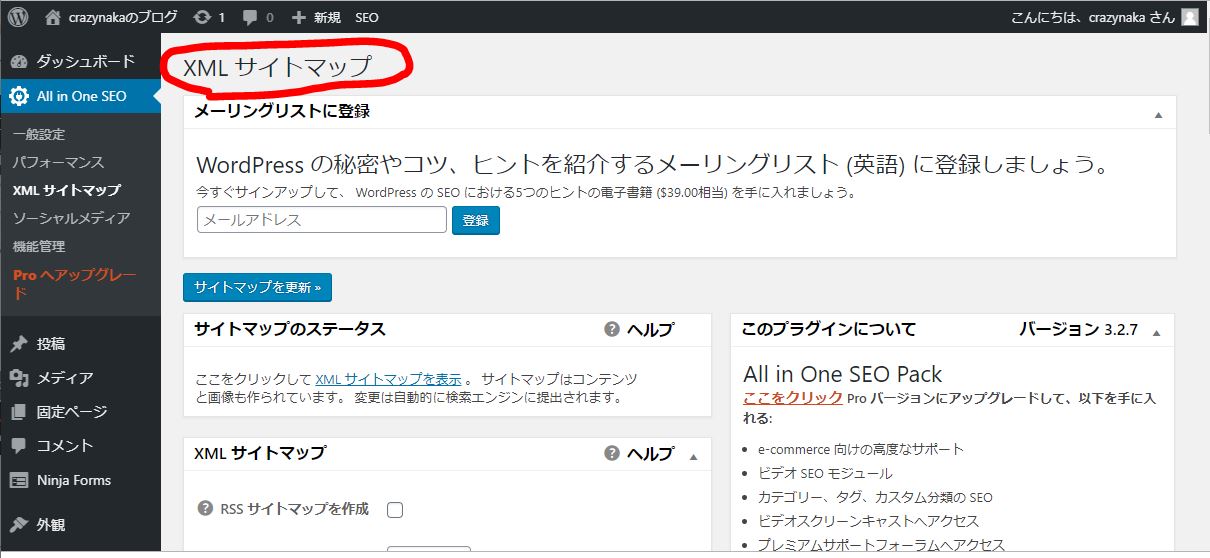Click question mark beside RSS サイトマップを作成
The width and height of the screenshot is (1210, 558).
(x=206, y=509)
